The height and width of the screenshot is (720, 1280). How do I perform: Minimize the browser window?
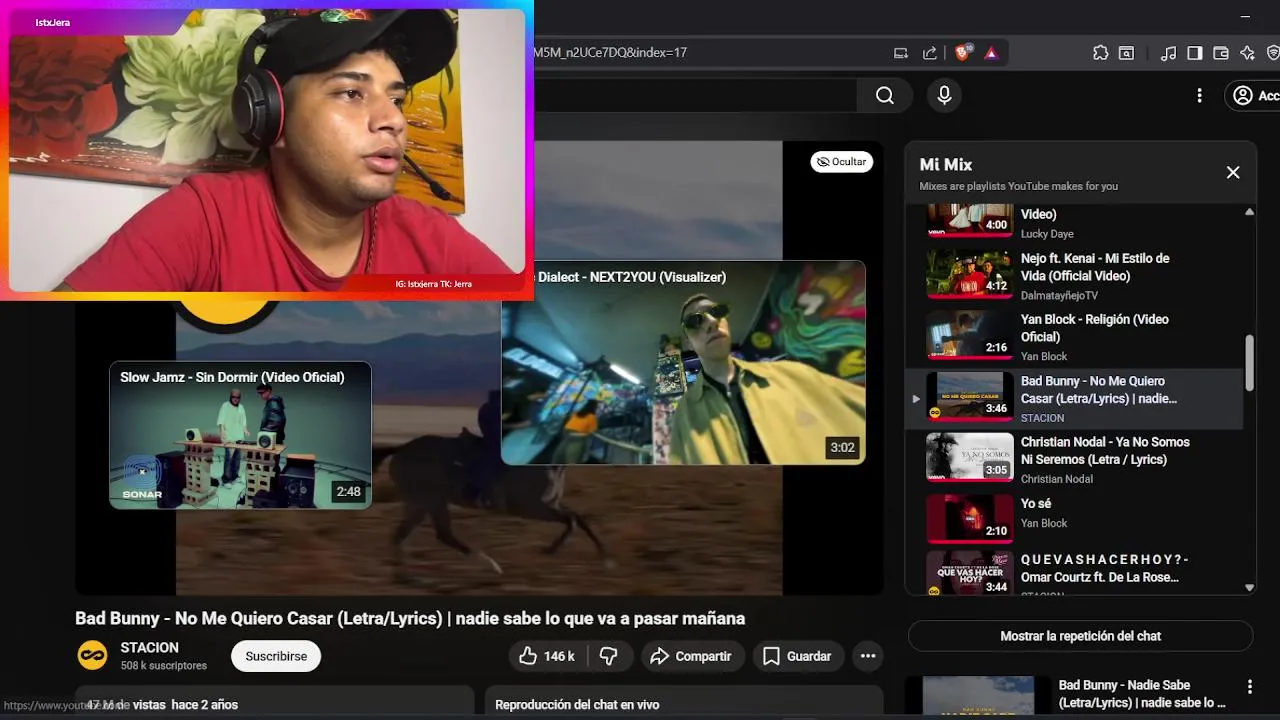pyautogui.click(x=1245, y=16)
